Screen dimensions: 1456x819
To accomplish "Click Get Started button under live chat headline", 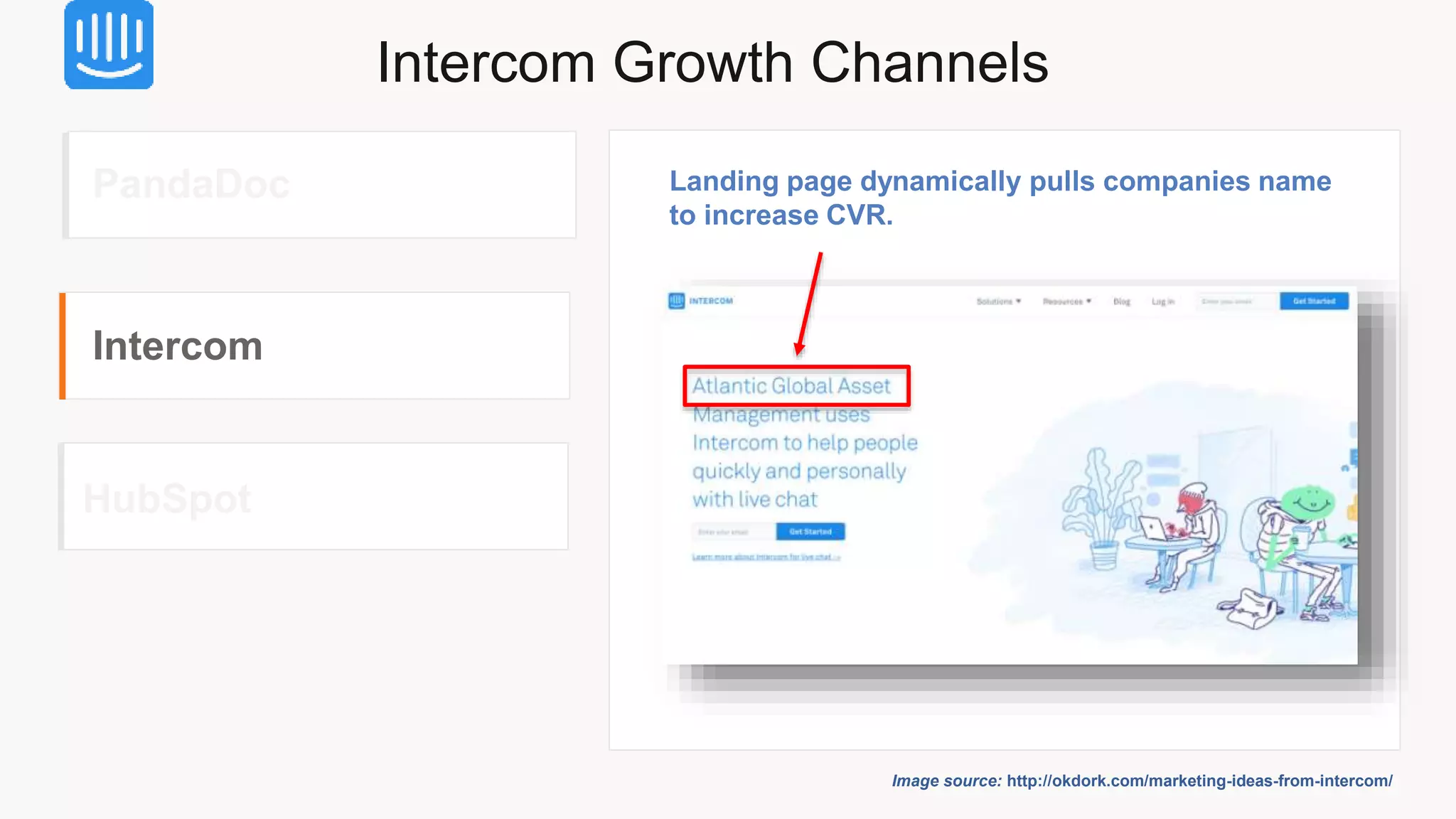I will click(810, 532).
